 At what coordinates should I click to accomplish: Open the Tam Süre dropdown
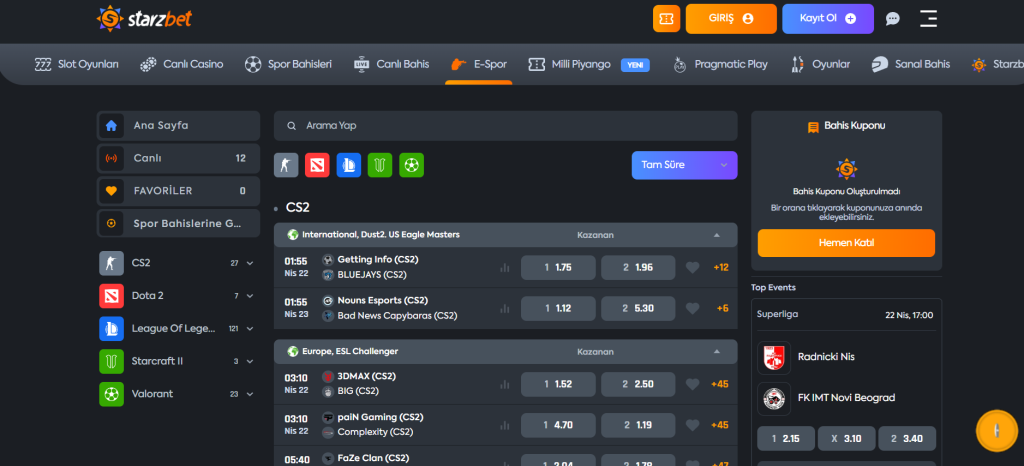tap(684, 165)
